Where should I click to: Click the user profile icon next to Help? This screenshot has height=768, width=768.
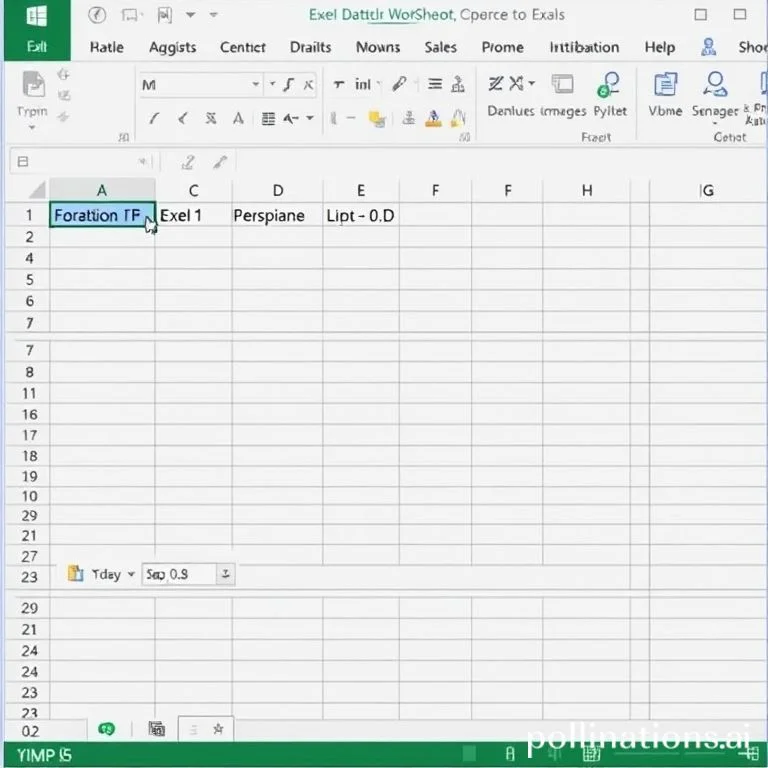(708, 47)
